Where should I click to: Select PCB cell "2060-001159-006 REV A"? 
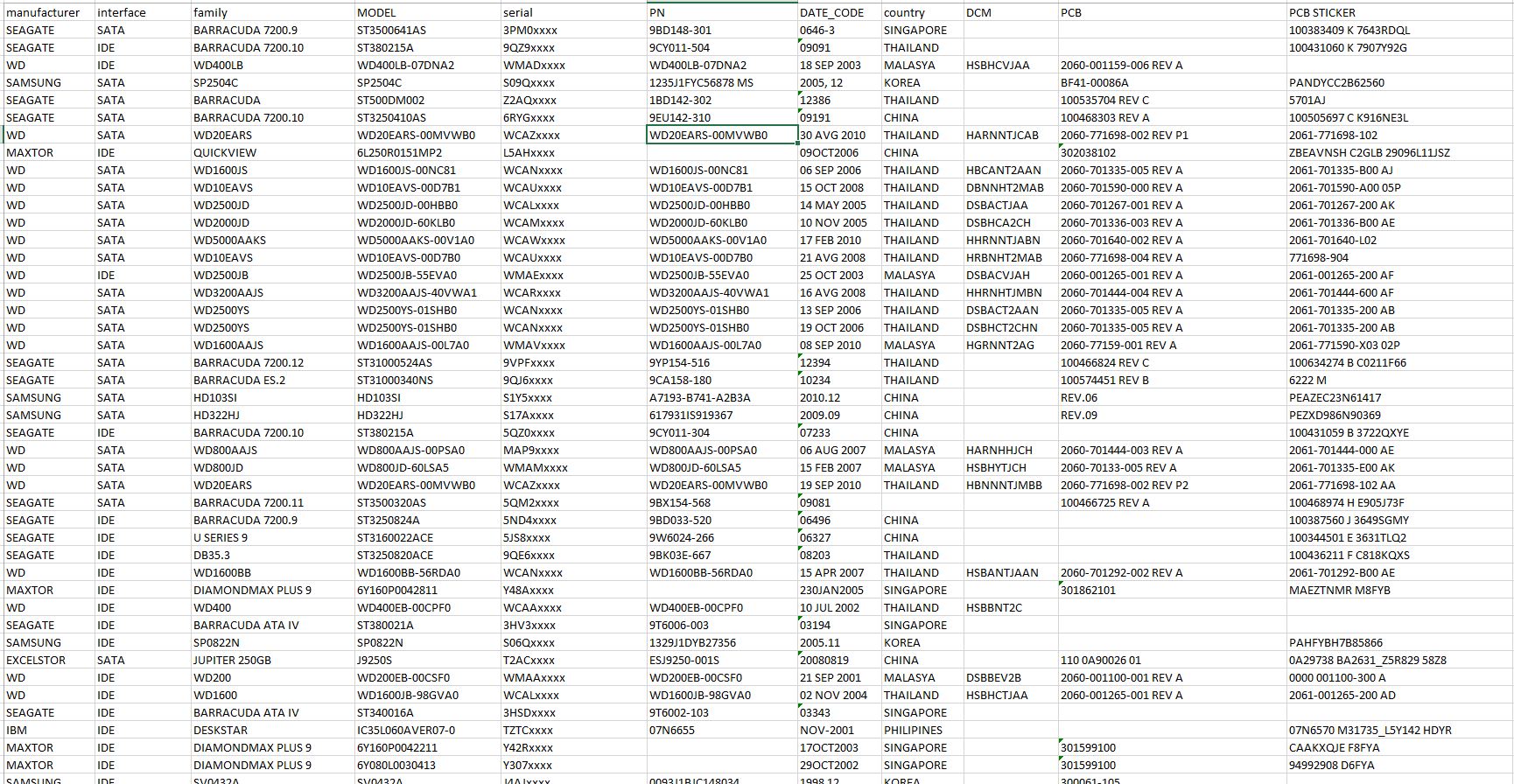(x=1173, y=65)
